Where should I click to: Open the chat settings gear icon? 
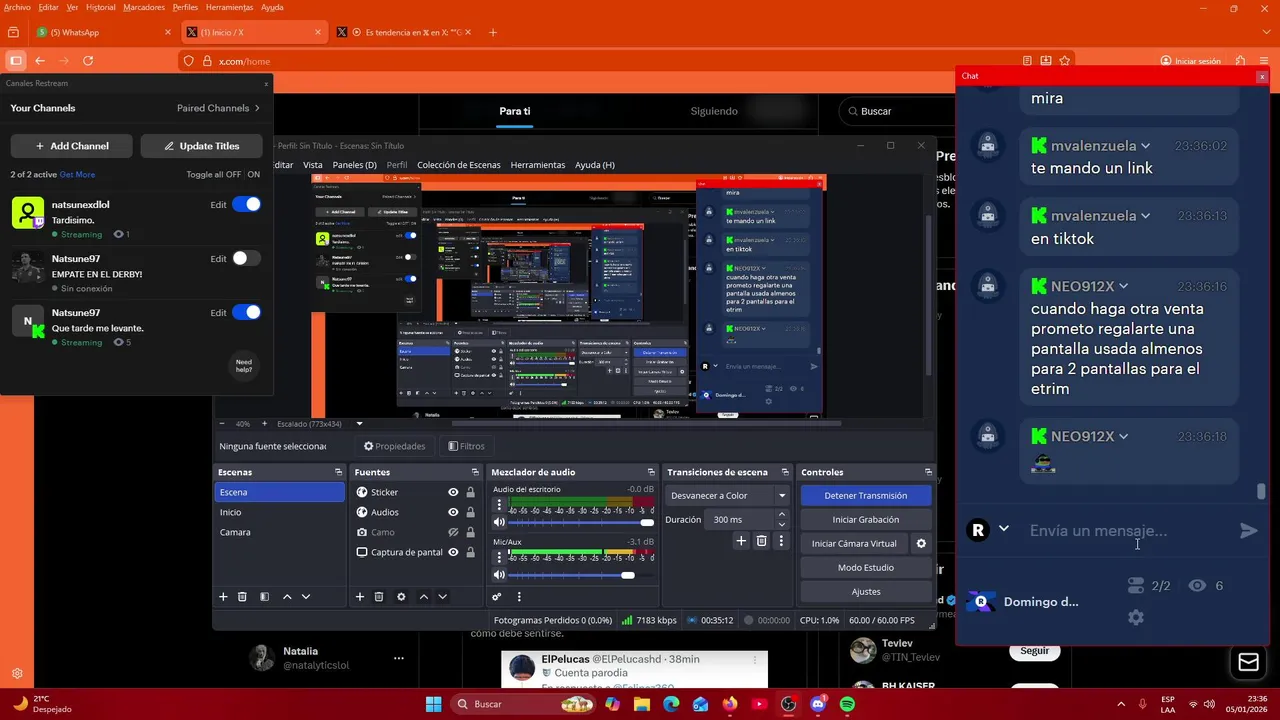pyautogui.click(x=1136, y=617)
